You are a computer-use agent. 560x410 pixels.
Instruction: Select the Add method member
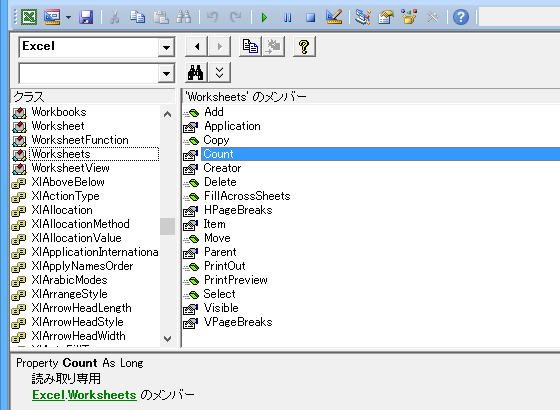[214, 112]
